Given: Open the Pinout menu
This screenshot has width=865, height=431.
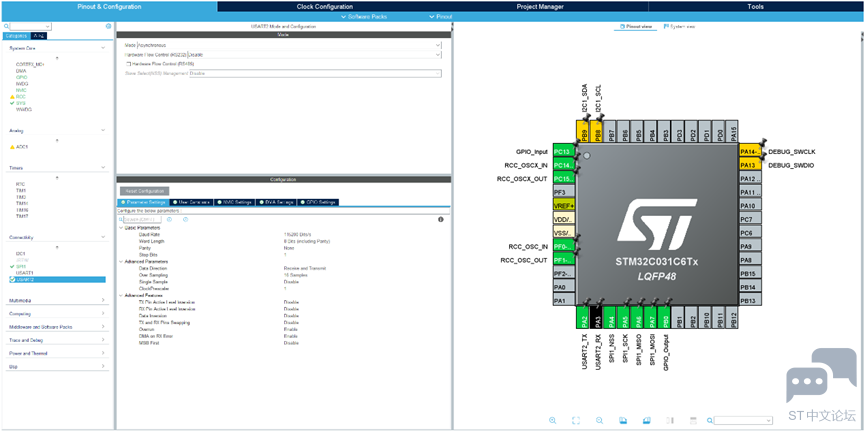Looking at the screenshot, I should click(441, 17).
